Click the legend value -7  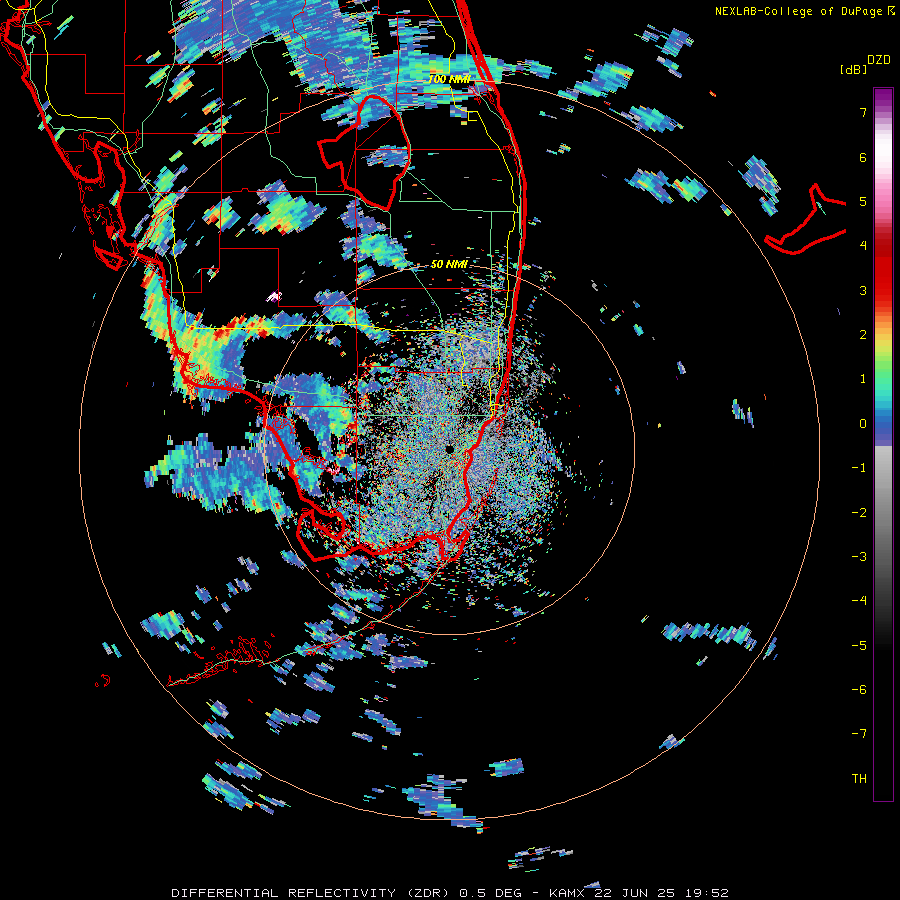pos(859,734)
